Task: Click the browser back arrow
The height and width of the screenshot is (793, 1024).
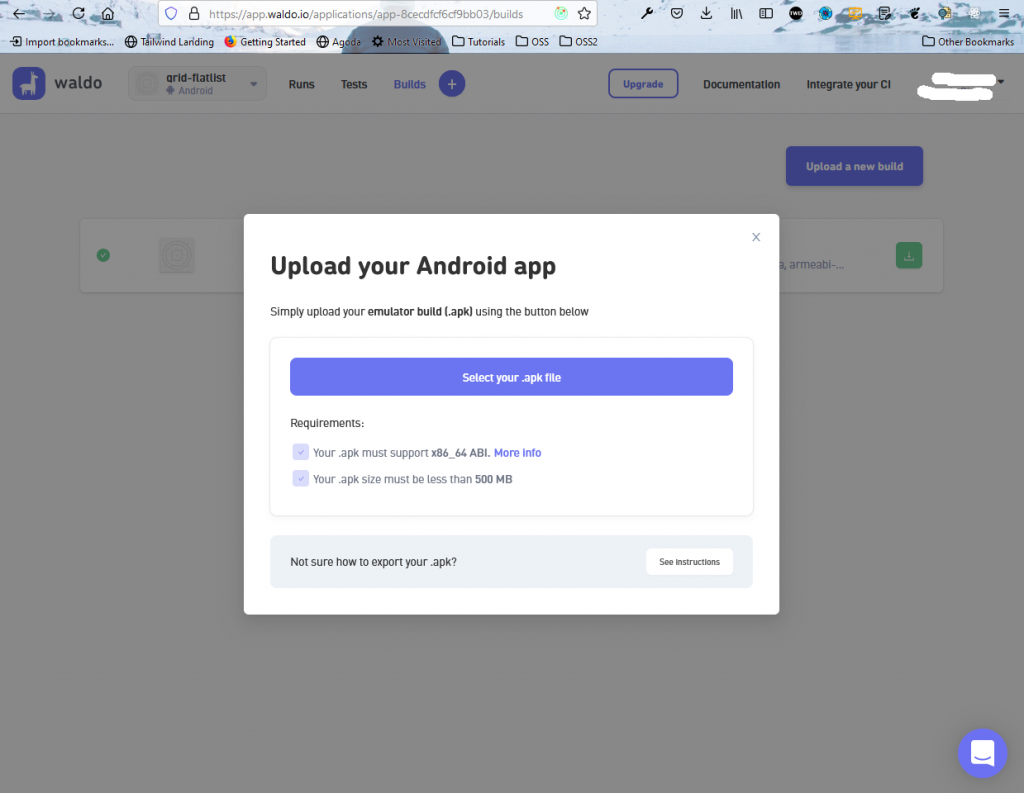Action: point(19,13)
